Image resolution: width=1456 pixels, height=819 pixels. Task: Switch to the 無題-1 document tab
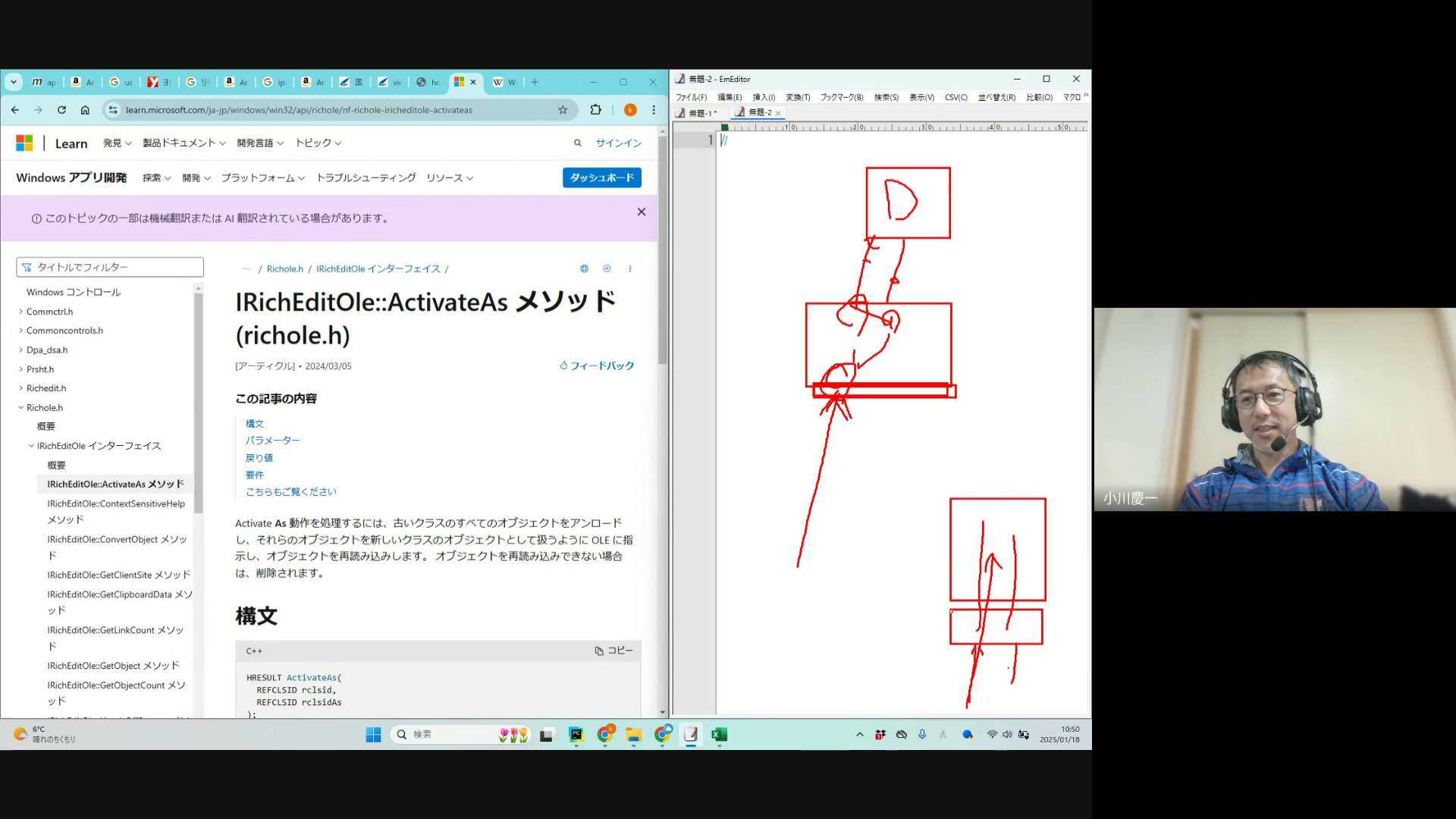(698, 113)
